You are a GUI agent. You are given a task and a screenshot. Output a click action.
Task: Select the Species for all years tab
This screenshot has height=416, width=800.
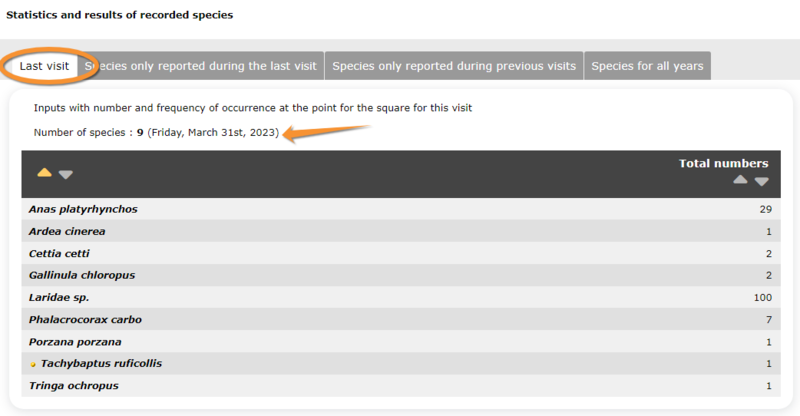(647, 66)
